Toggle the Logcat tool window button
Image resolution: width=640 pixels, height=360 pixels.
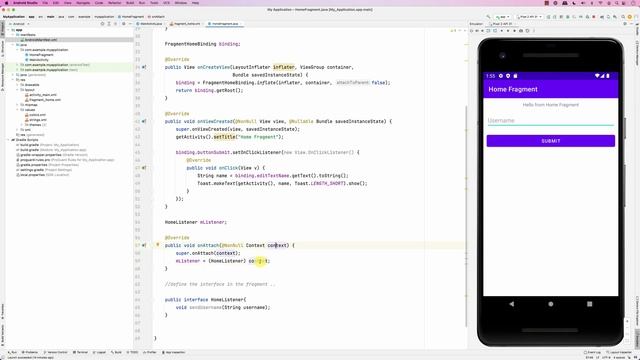tap(99, 352)
